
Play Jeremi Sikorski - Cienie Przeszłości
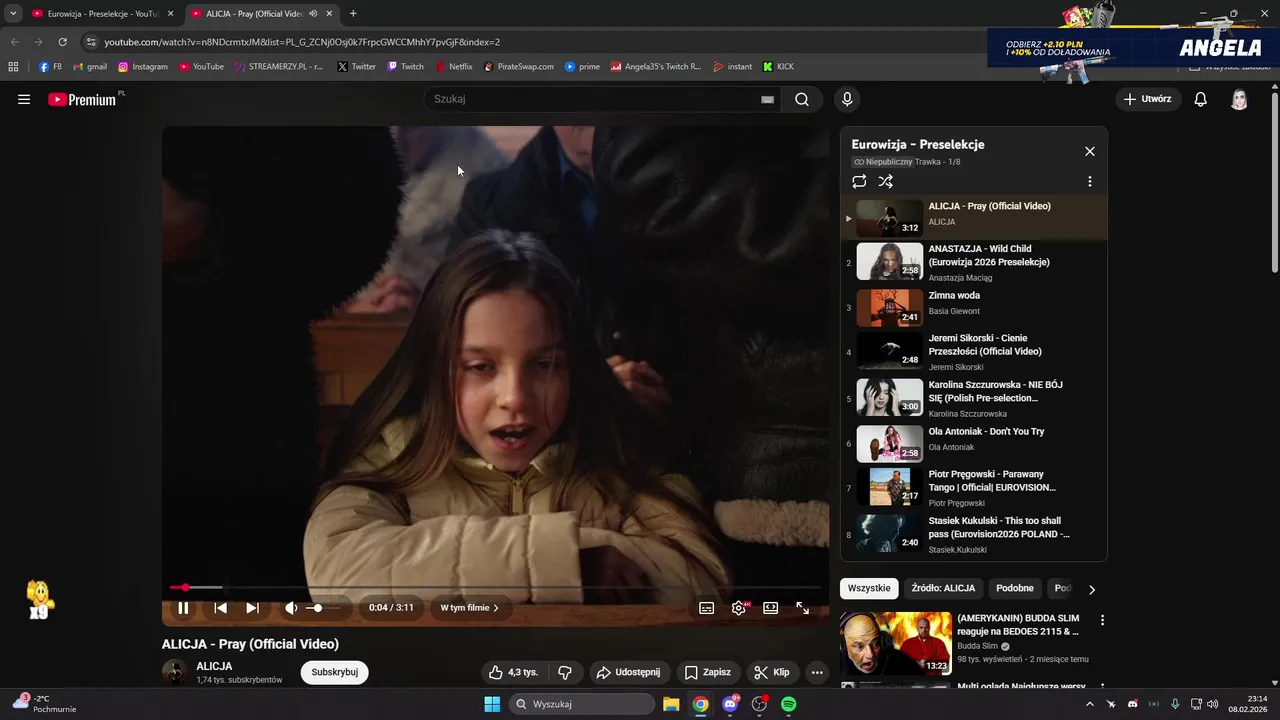point(973,352)
